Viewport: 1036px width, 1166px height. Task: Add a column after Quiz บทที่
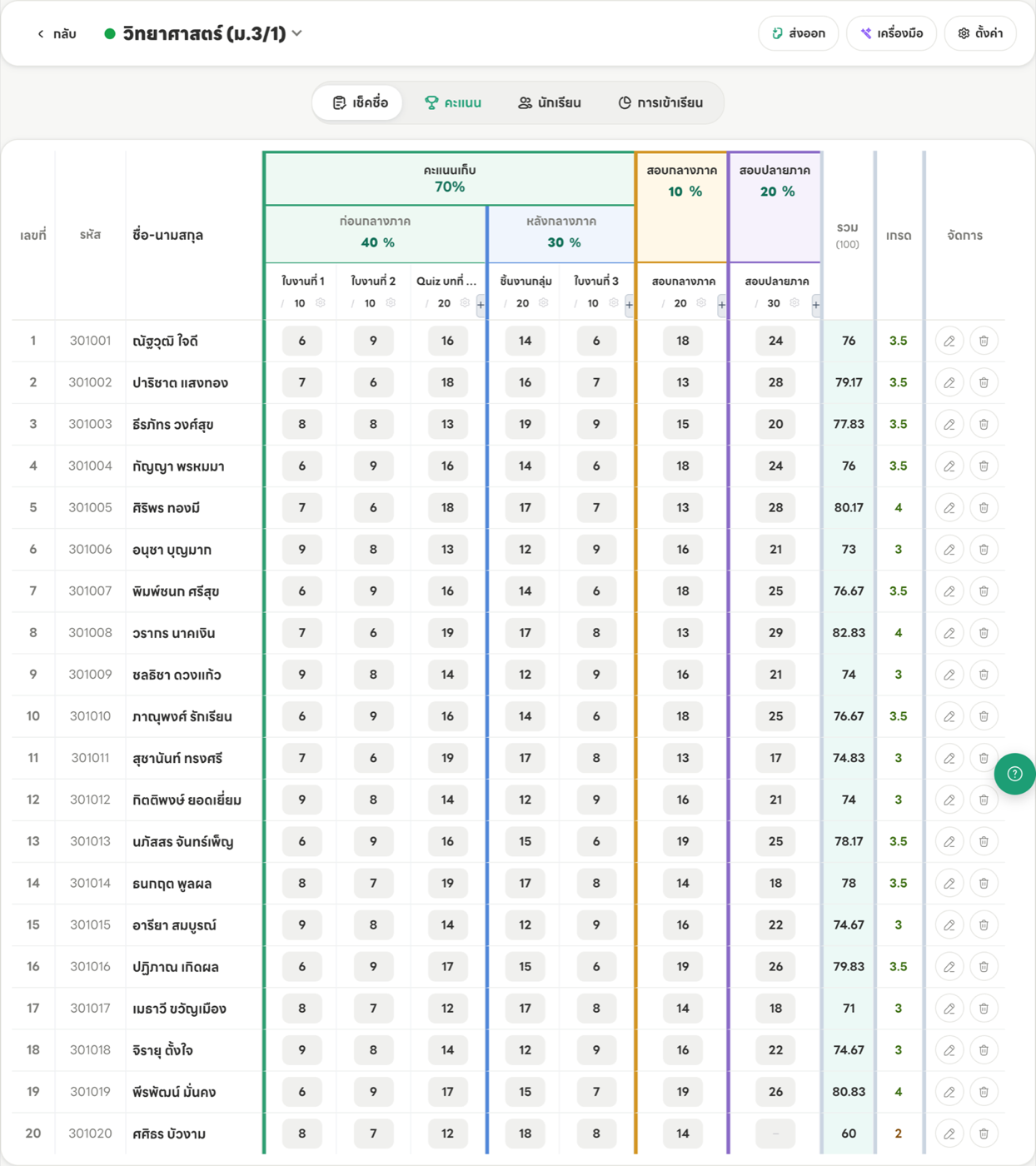tap(481, 305)
